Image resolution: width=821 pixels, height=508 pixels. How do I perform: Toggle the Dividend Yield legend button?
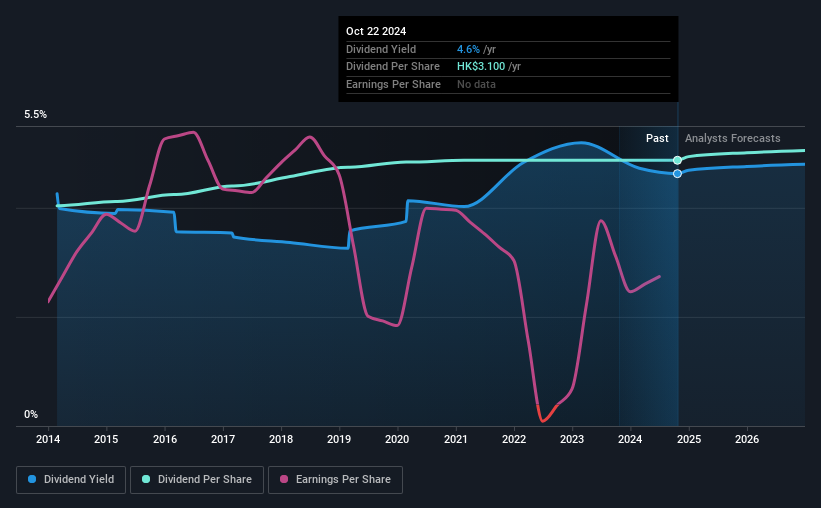[71, 480]
